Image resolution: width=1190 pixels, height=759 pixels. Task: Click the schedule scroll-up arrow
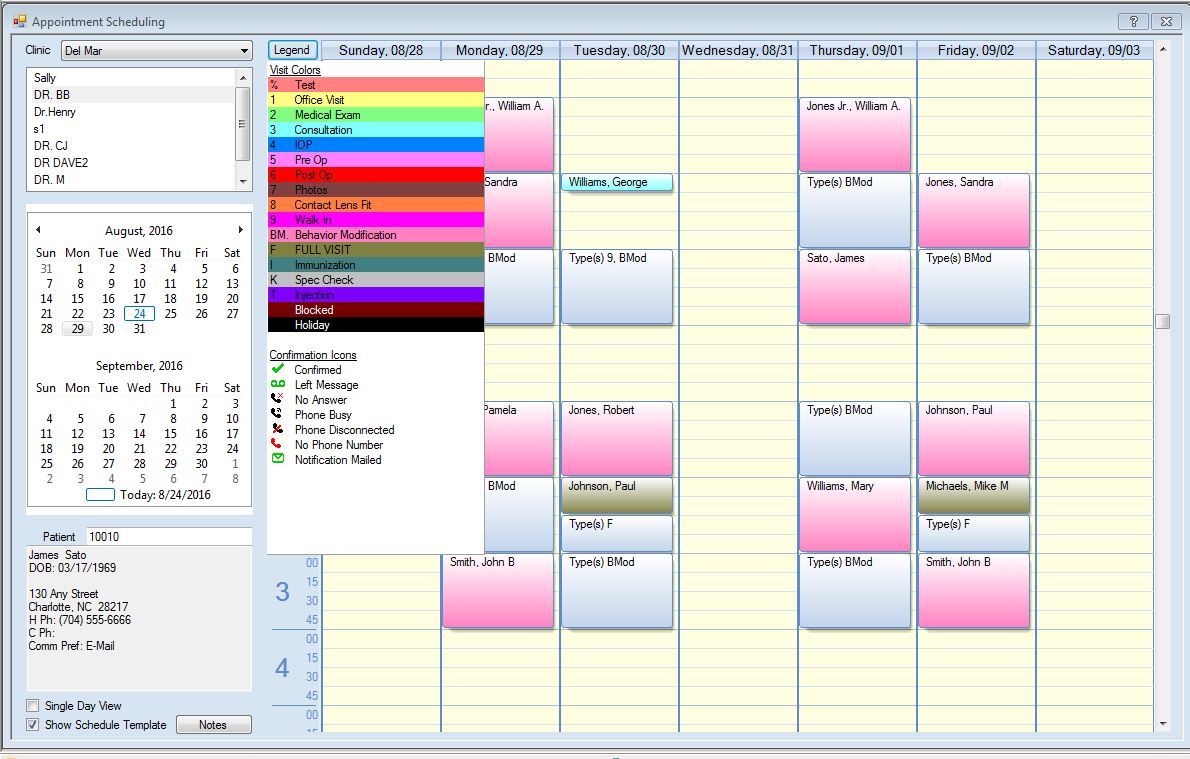point(1163,49)
